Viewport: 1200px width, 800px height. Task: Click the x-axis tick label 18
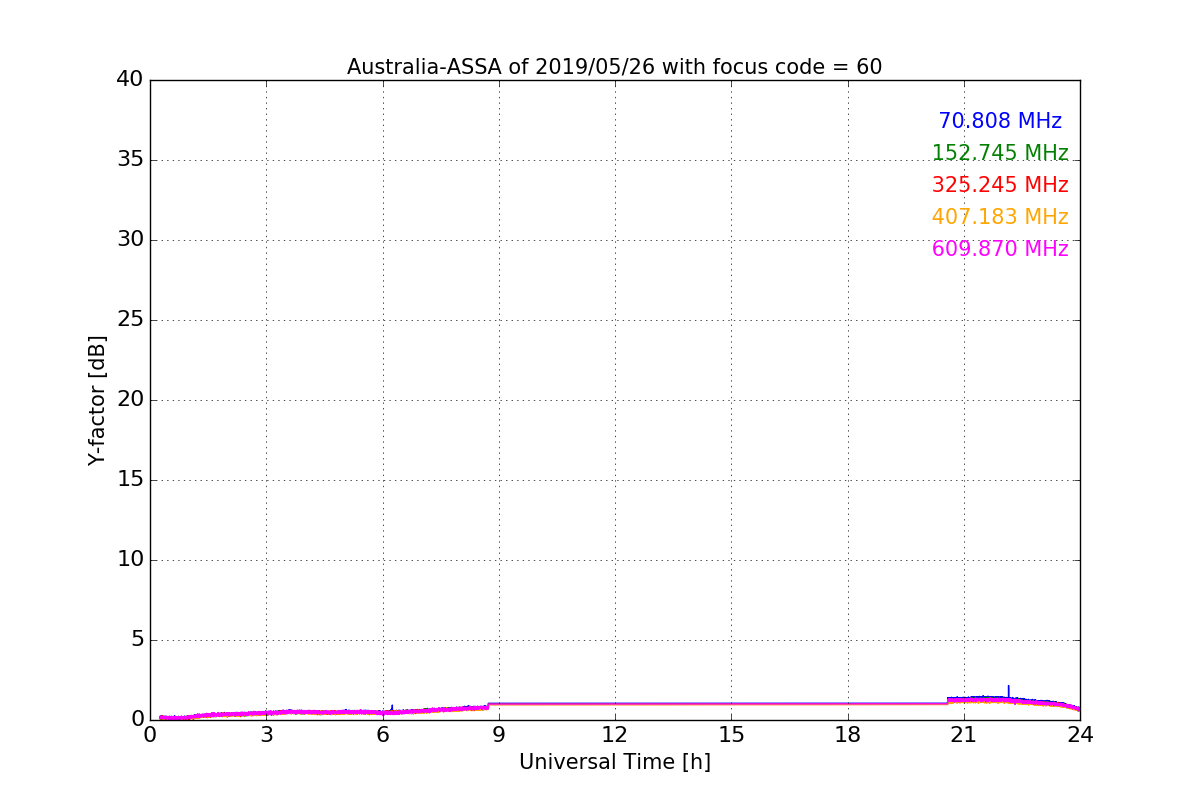click(x=848, y=735)
